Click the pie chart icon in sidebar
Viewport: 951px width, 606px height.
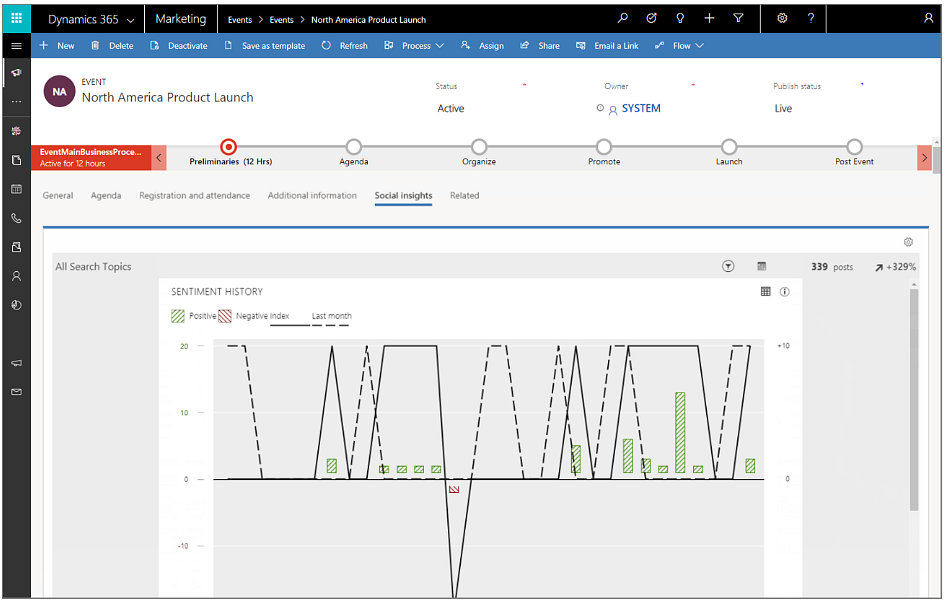(16, 305)
